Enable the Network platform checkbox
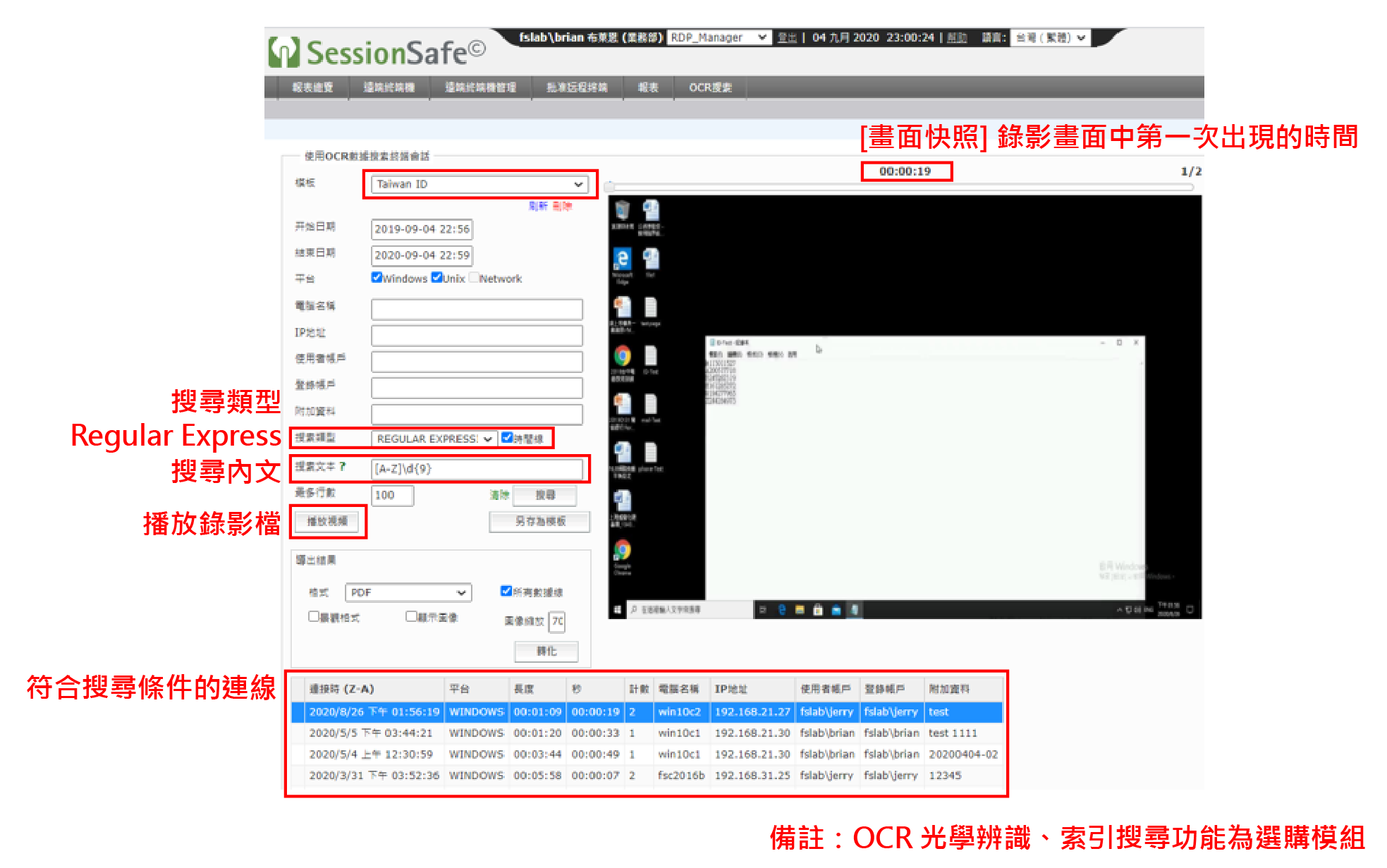 pyautogui.click(x=474, y=278)
